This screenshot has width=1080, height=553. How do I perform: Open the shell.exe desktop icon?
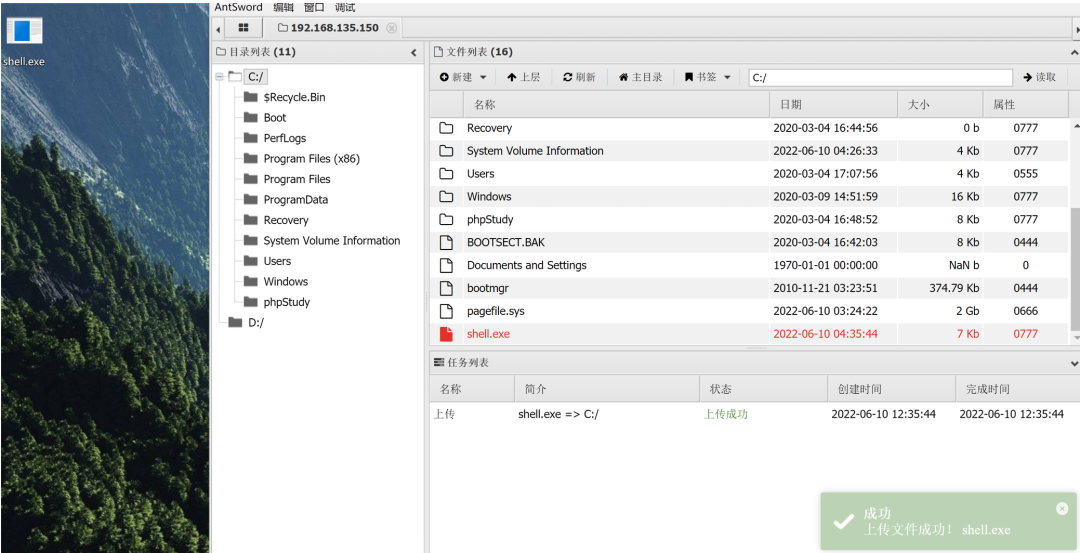(25, 41)
